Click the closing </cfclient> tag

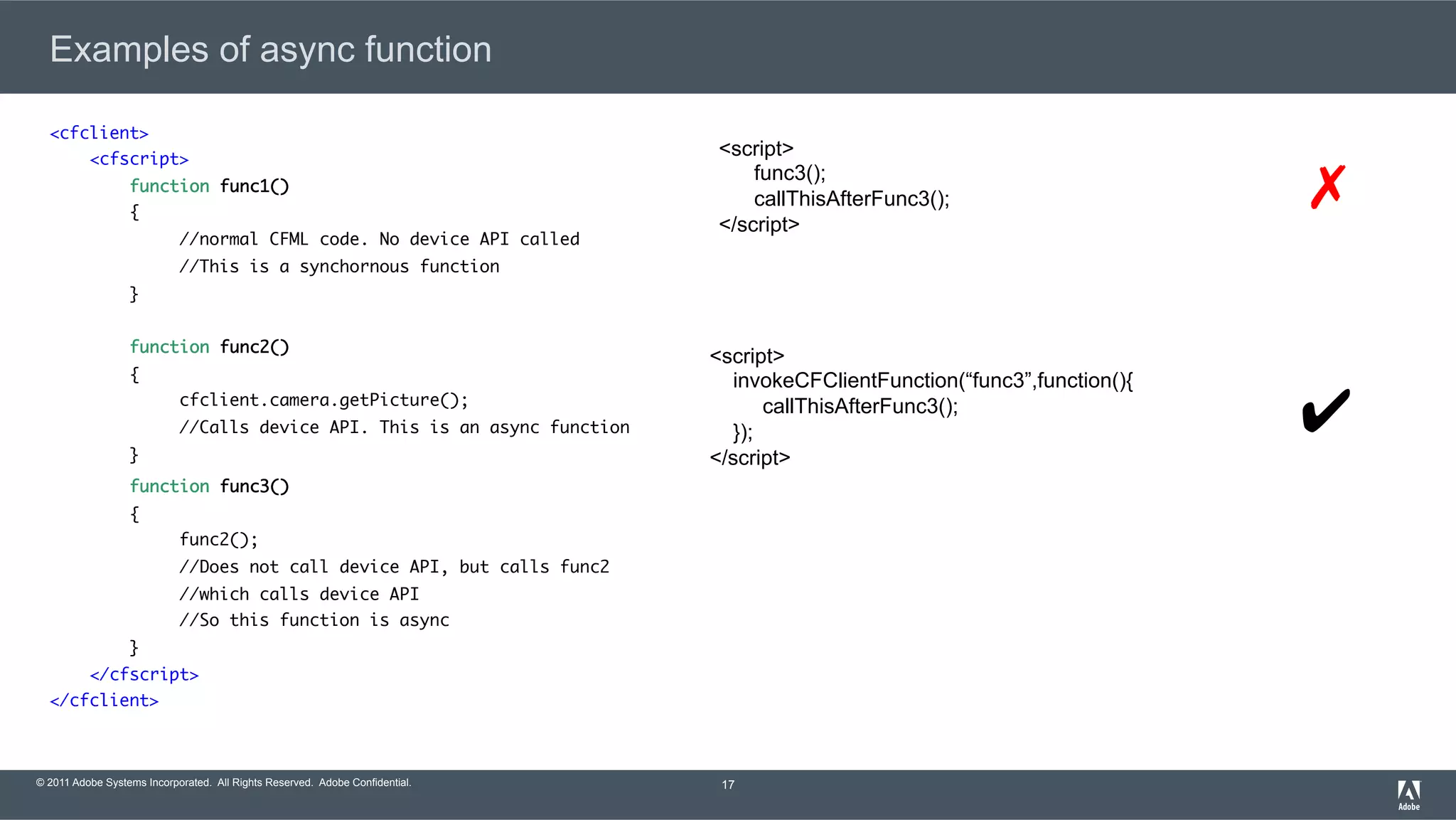point(104,701)
